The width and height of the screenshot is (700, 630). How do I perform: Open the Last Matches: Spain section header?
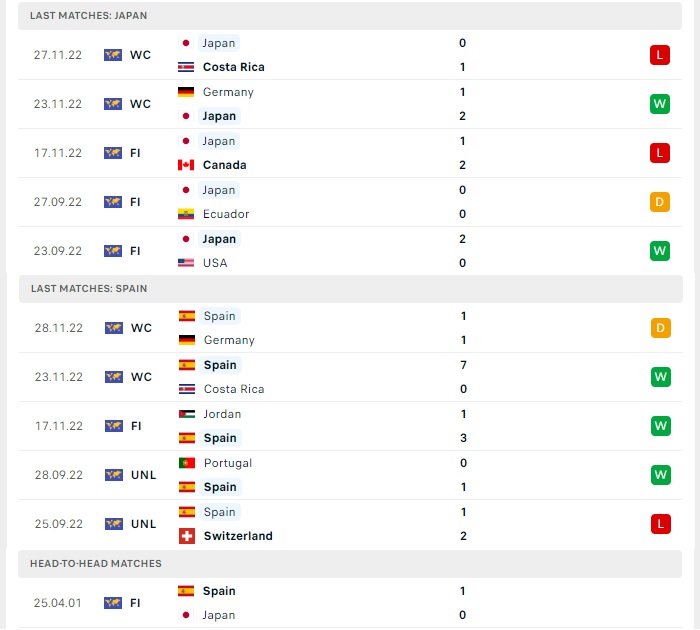coord(351,289)
